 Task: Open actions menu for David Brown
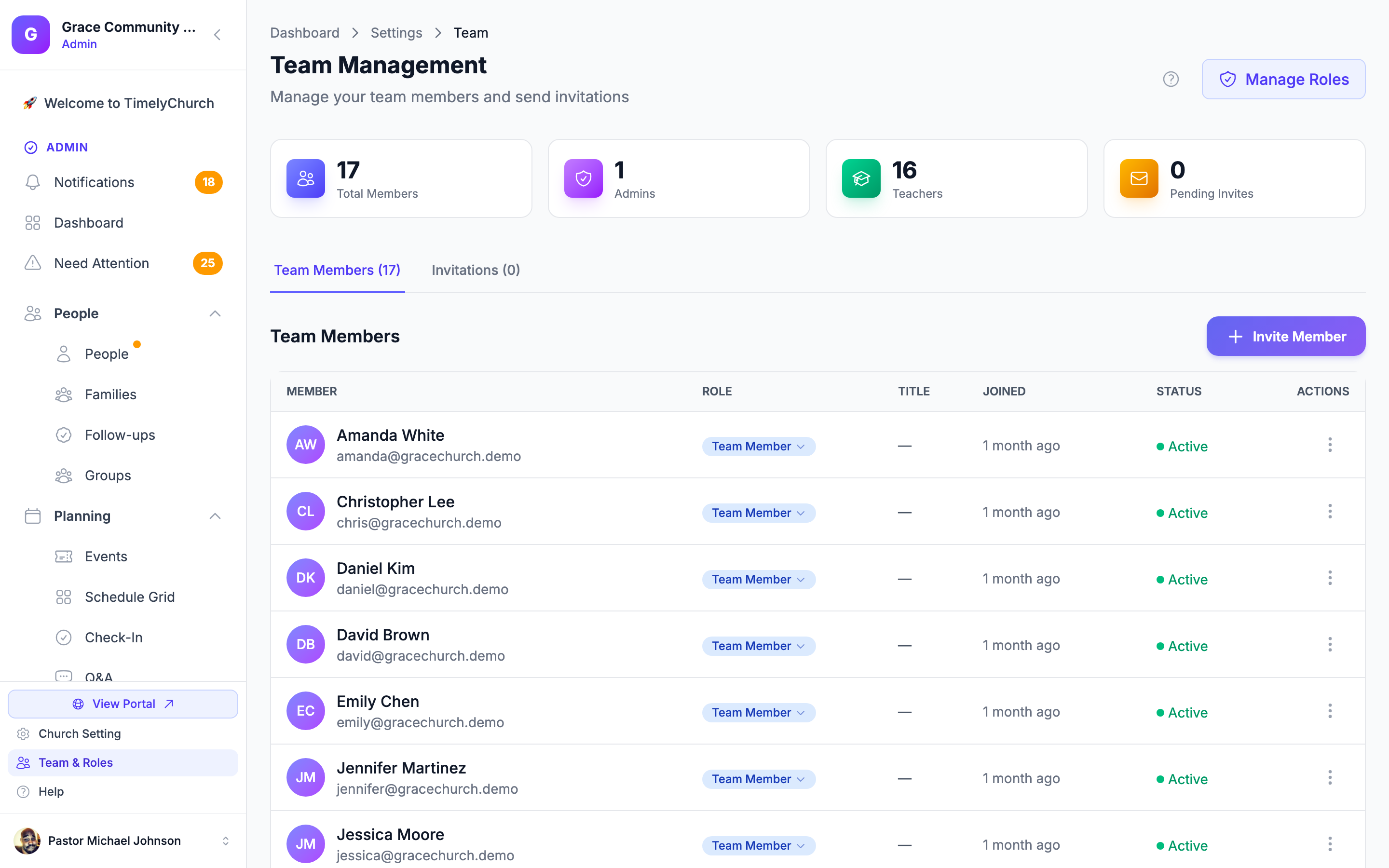tap(1330, 645)
